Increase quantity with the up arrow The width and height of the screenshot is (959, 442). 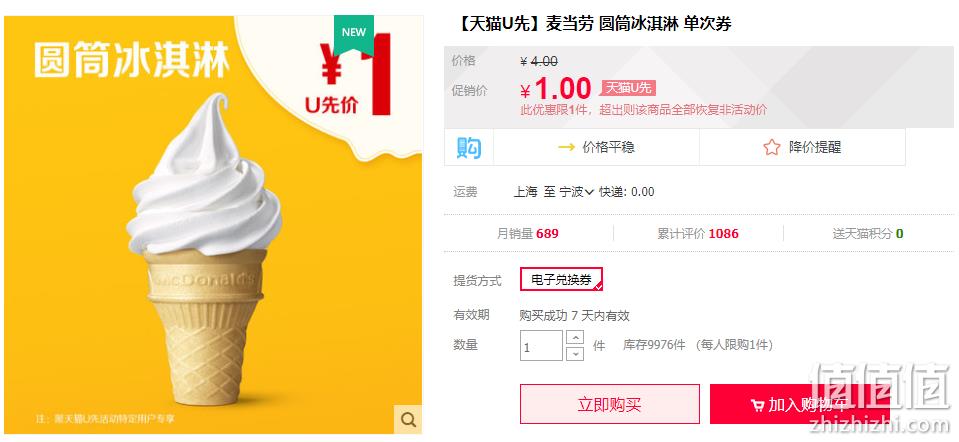pos(575,337)
